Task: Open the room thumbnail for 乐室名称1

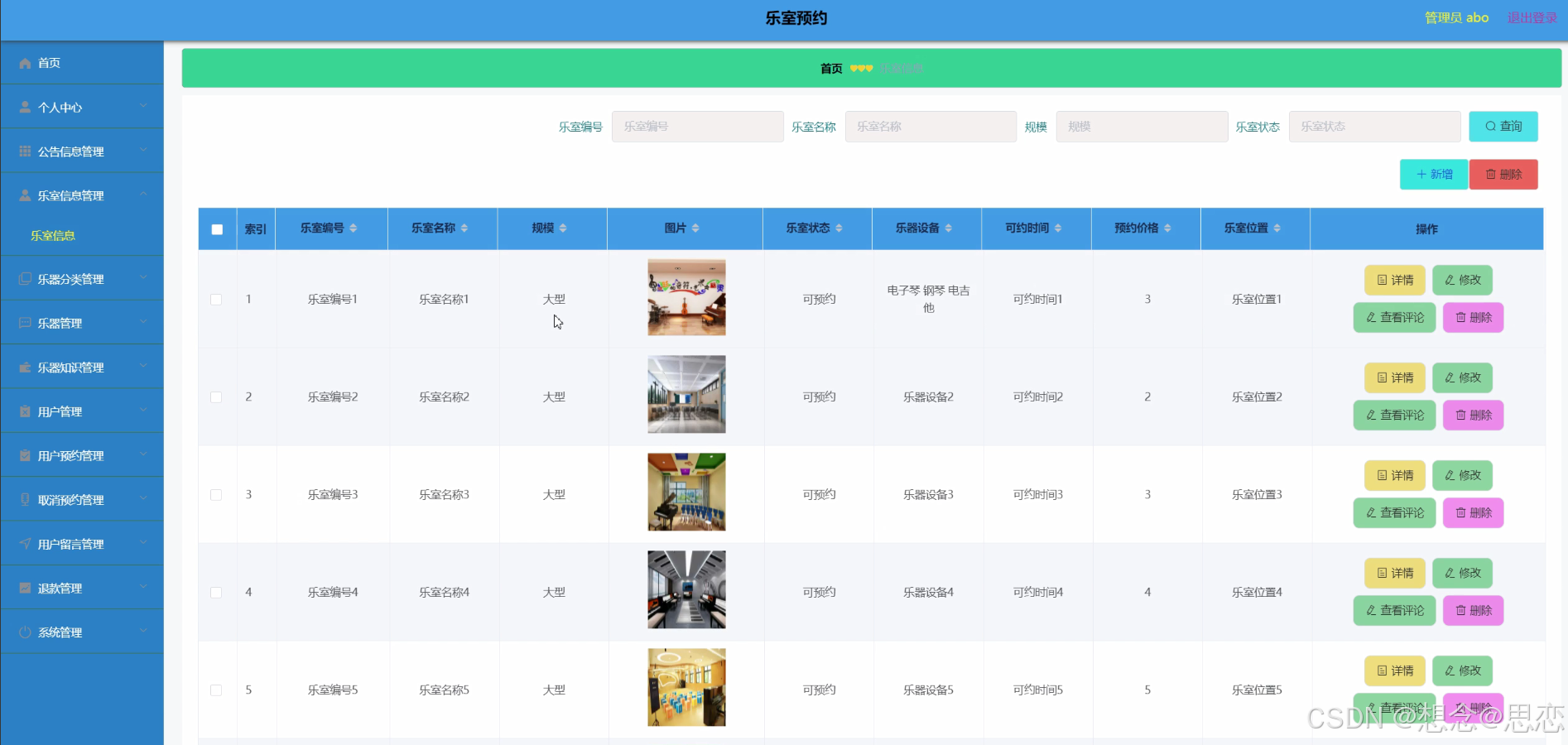Action: click(686, 297)
